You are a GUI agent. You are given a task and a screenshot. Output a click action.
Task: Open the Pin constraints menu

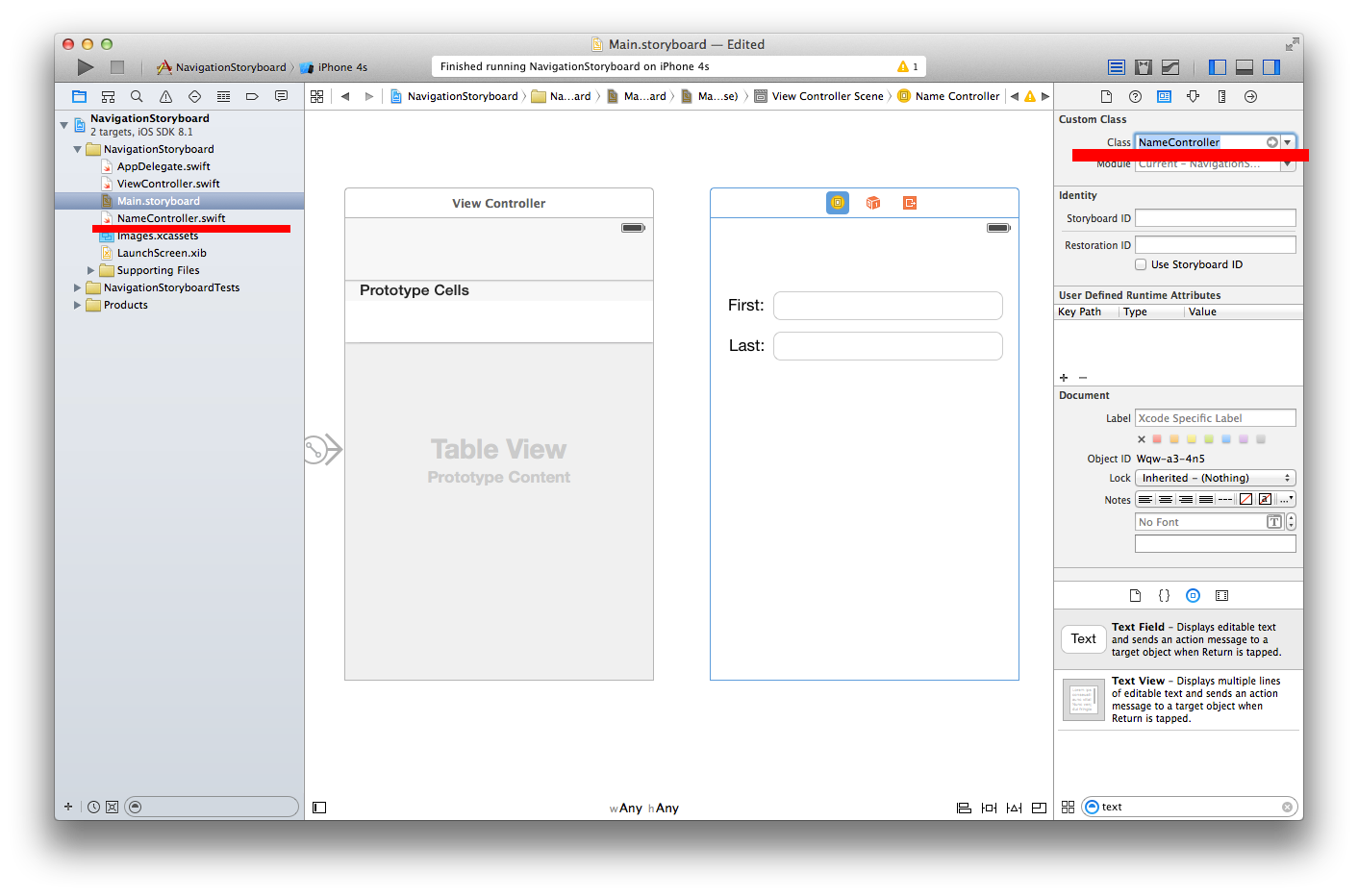point(989,809)
